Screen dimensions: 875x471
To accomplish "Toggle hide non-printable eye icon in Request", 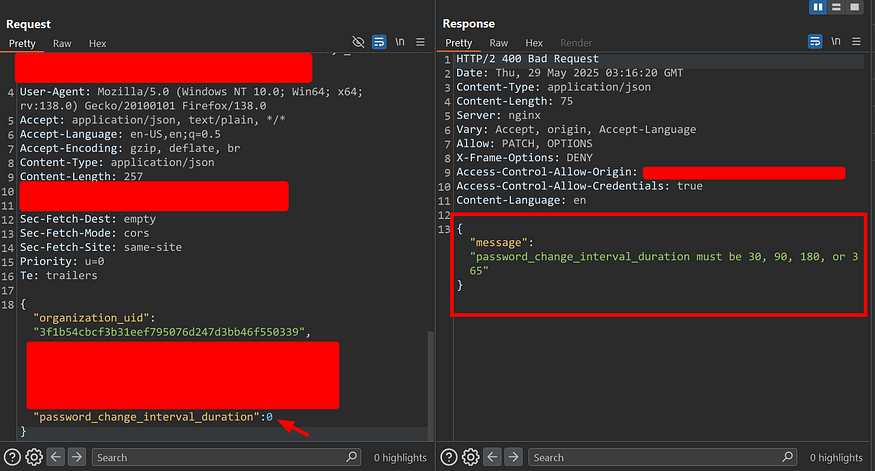I will click(x=359, y=43).
